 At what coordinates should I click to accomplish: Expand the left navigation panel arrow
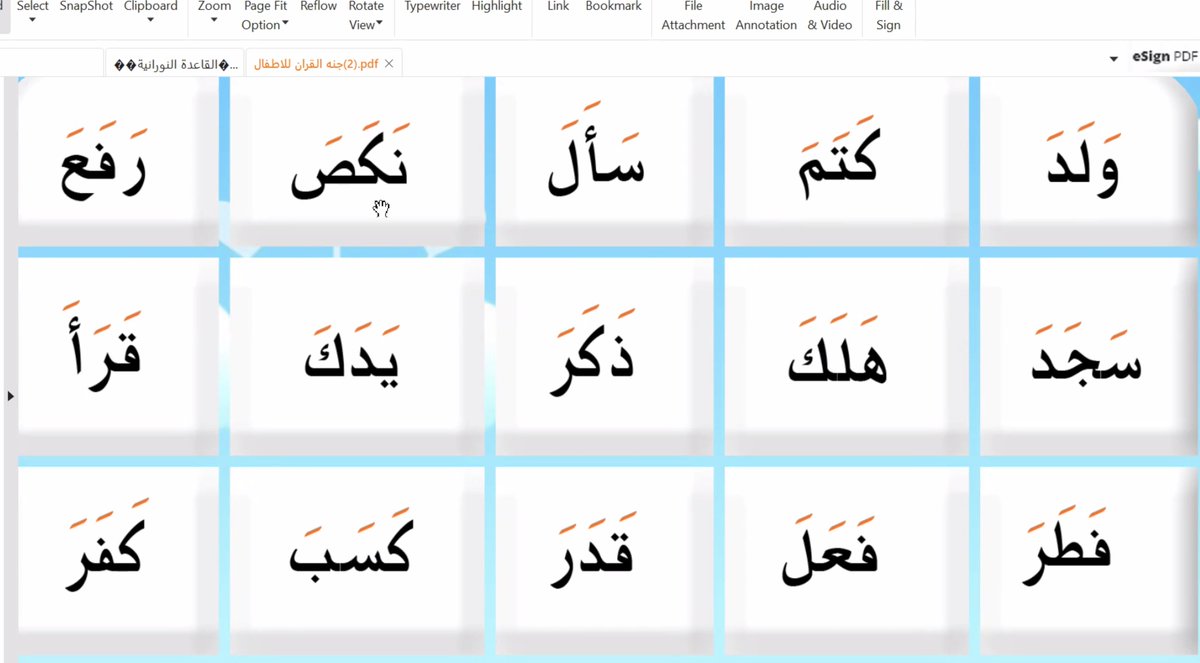pyautogui.click(x=10, y=396)
